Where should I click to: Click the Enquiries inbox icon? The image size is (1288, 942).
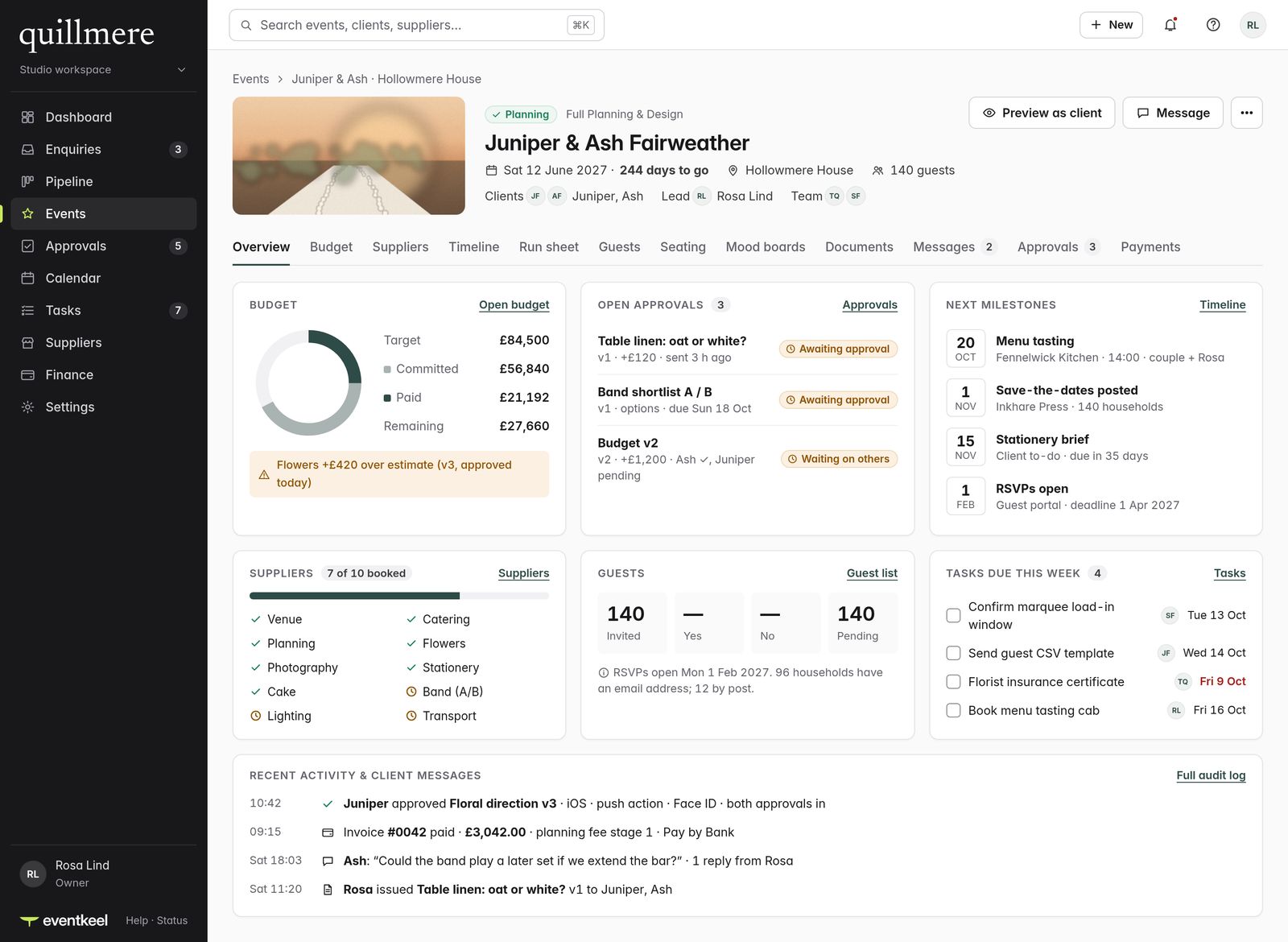27,149
